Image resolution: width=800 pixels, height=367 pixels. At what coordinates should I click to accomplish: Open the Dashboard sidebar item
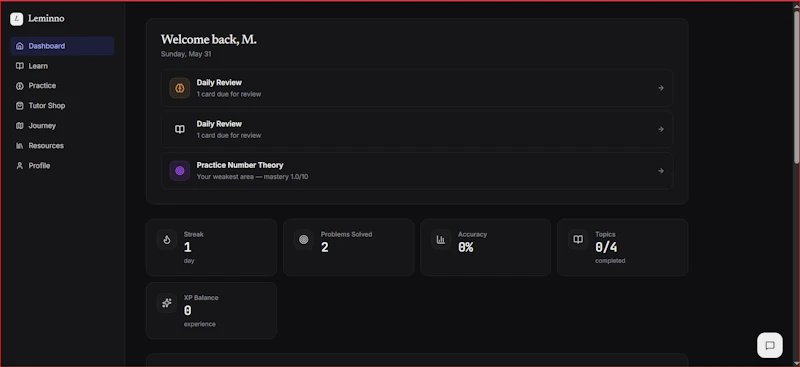(62, 46)
